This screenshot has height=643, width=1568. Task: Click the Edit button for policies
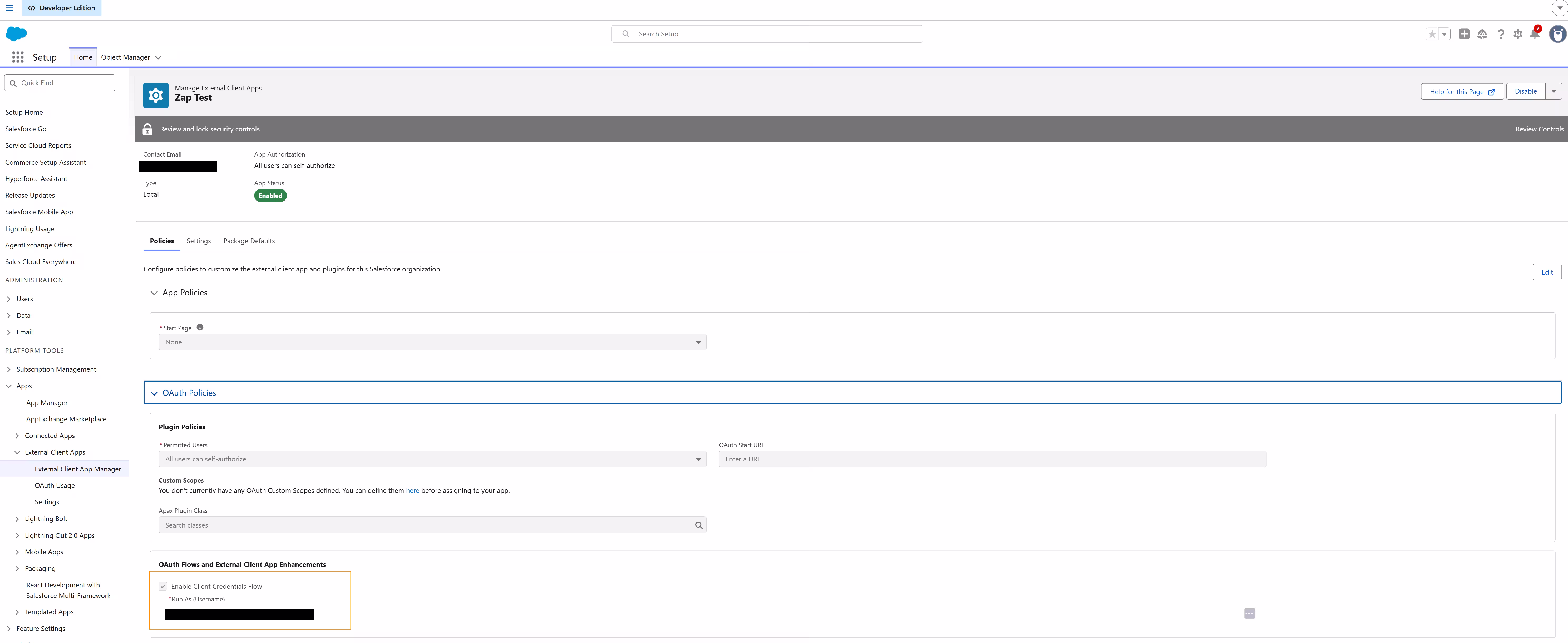[1547, 272]
